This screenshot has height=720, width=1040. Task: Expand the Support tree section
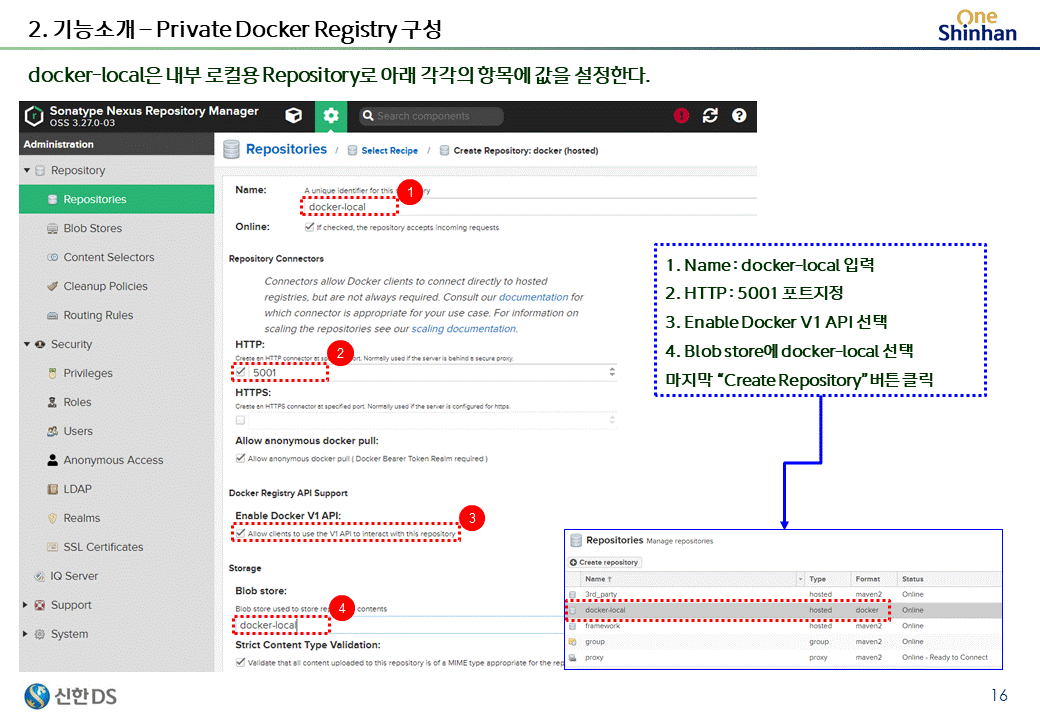pos(26,605)
